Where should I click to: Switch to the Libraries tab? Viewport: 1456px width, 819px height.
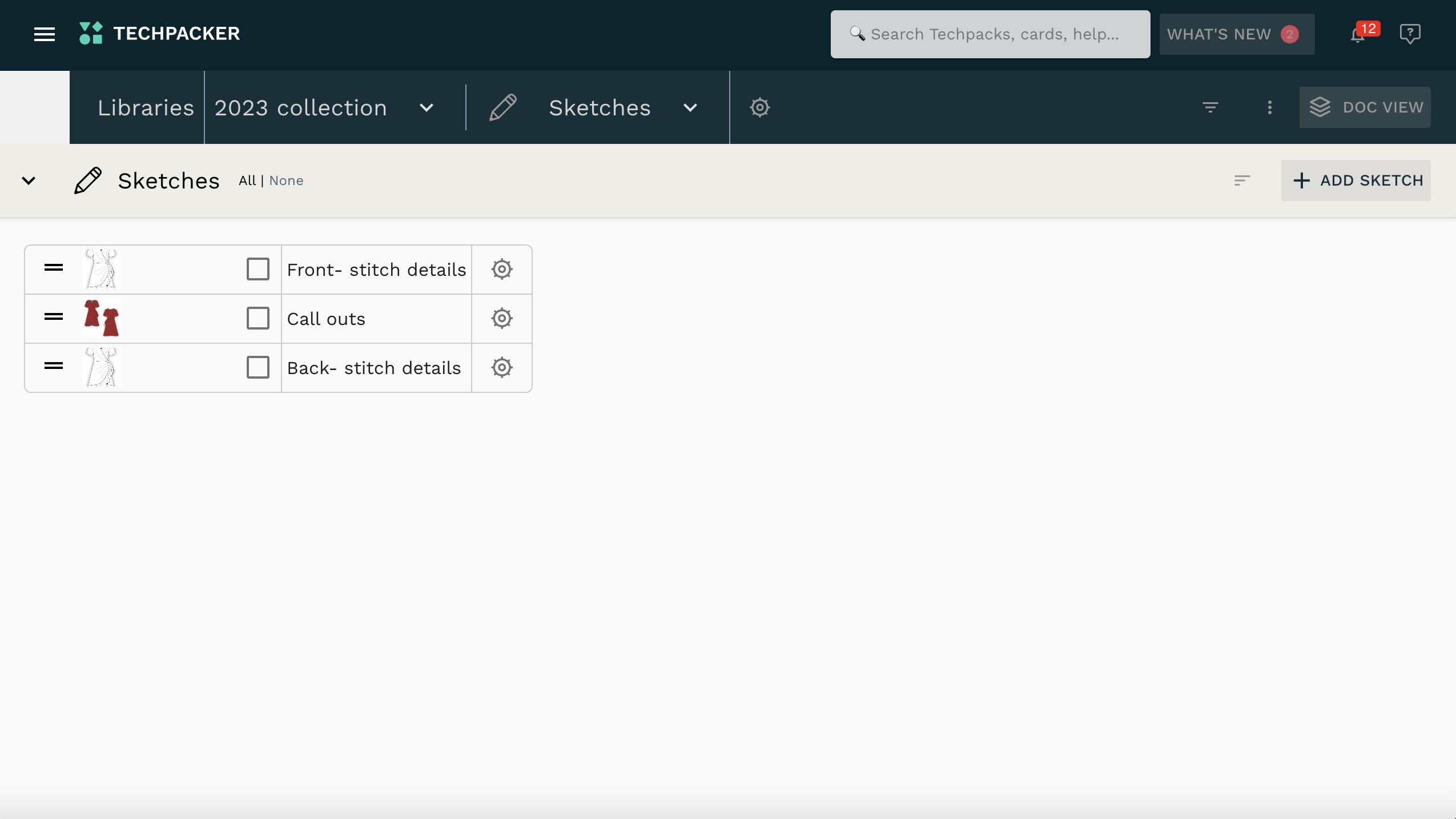(145, 107)
